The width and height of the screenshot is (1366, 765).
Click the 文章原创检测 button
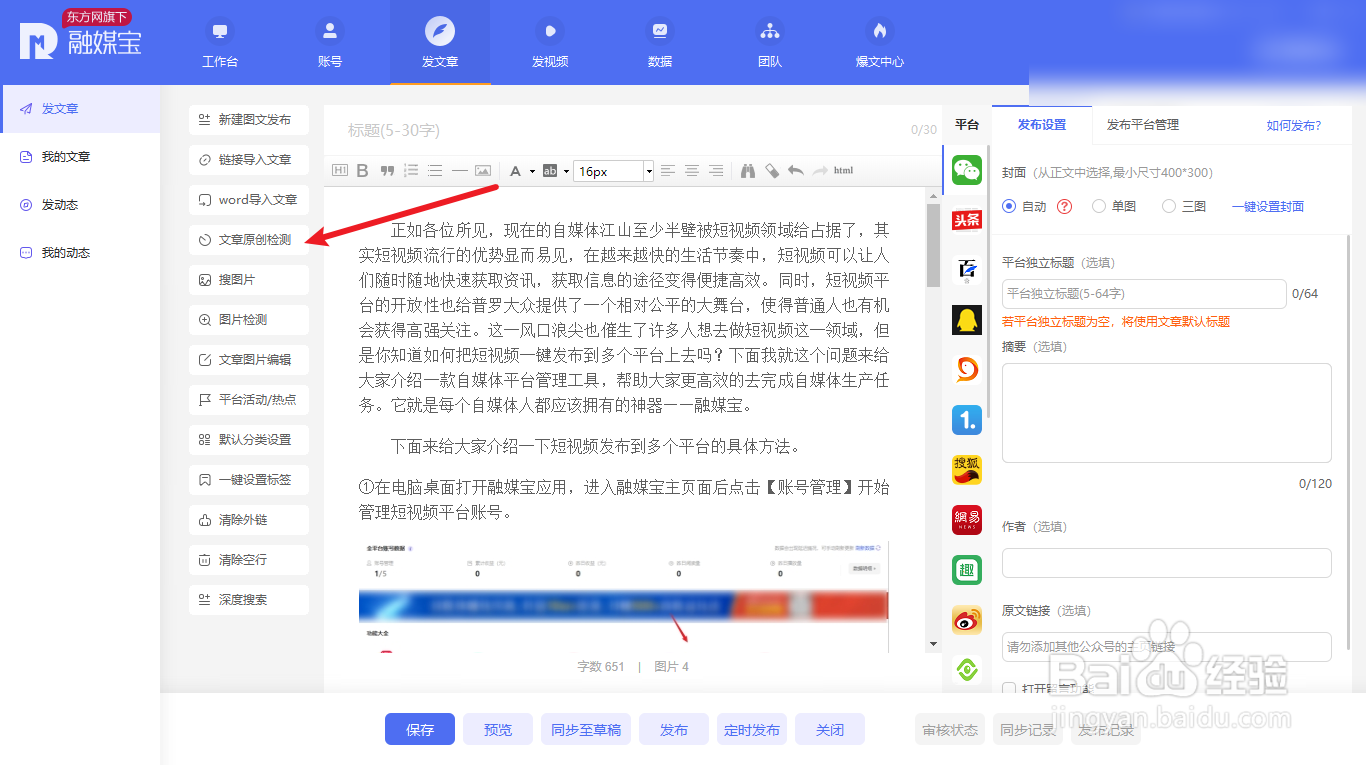coord(249,240)
